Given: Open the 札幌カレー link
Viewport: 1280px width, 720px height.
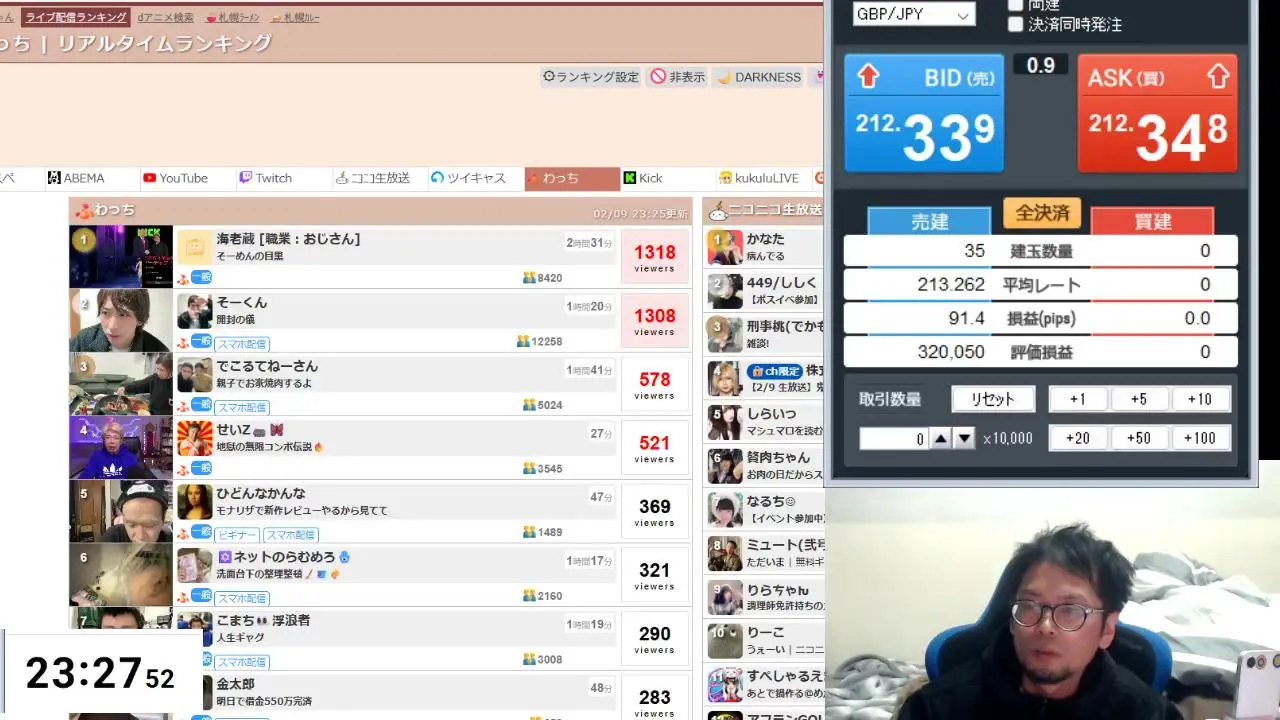Looking at the screenshot, I should point(296,18).
